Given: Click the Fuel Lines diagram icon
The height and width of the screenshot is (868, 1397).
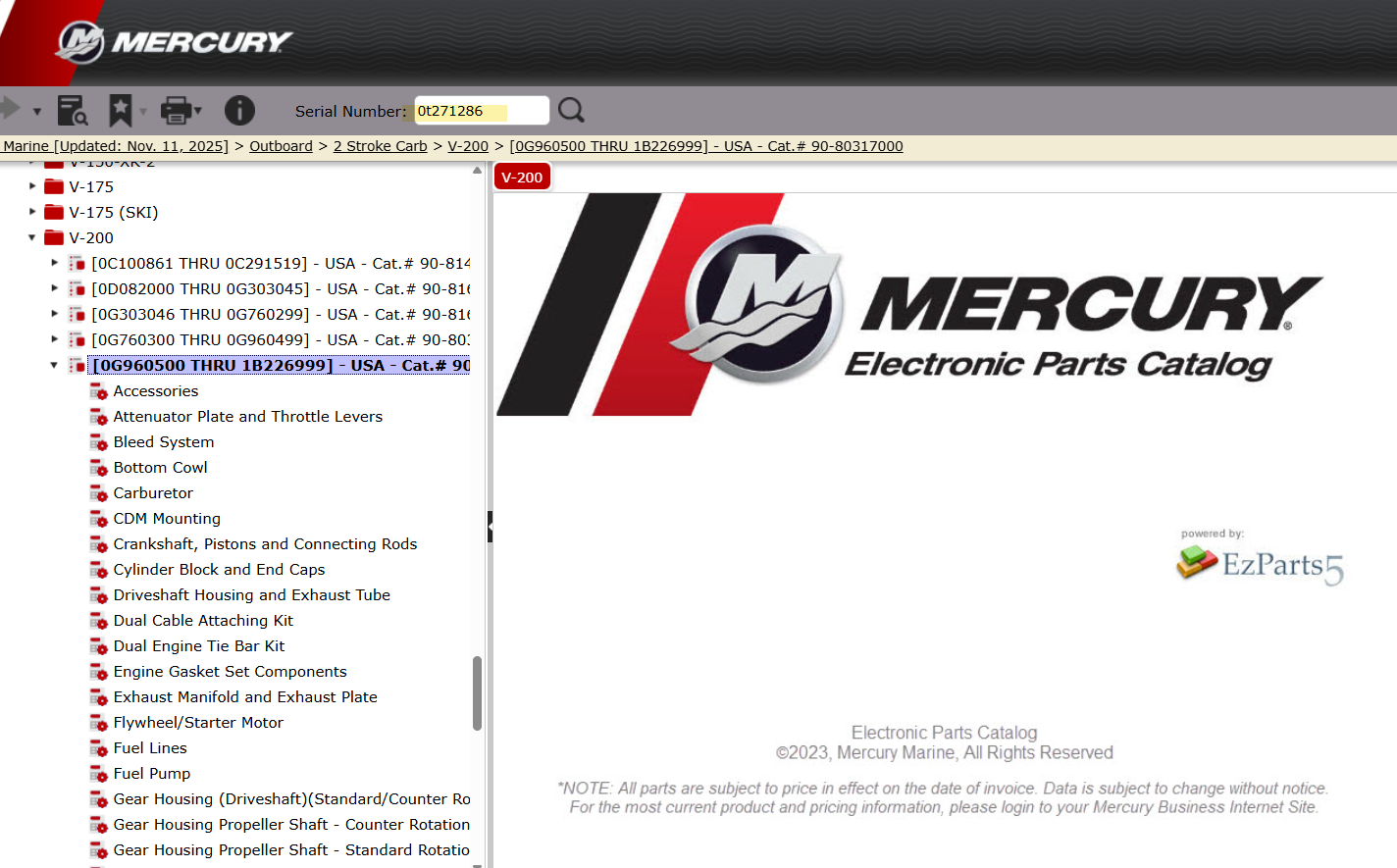Looking at the screenshot, I should click(x=98, y=748).
